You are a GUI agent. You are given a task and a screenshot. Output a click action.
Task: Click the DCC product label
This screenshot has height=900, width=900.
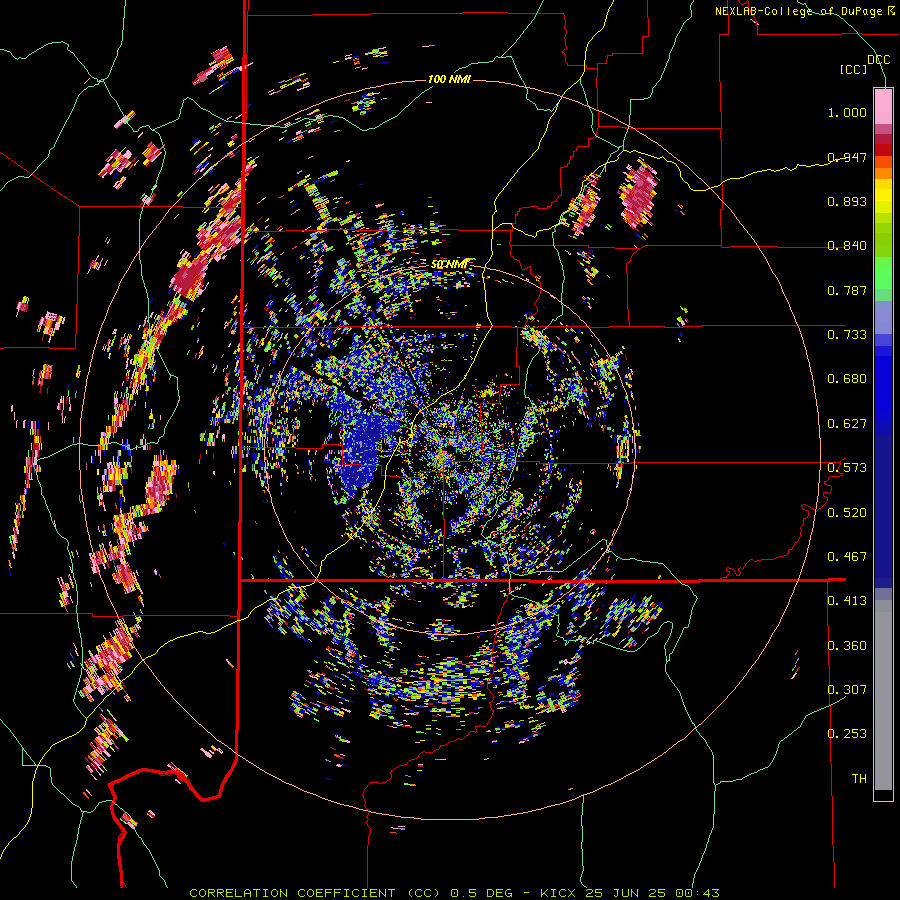pyautogui.click(x=879, y=60)
